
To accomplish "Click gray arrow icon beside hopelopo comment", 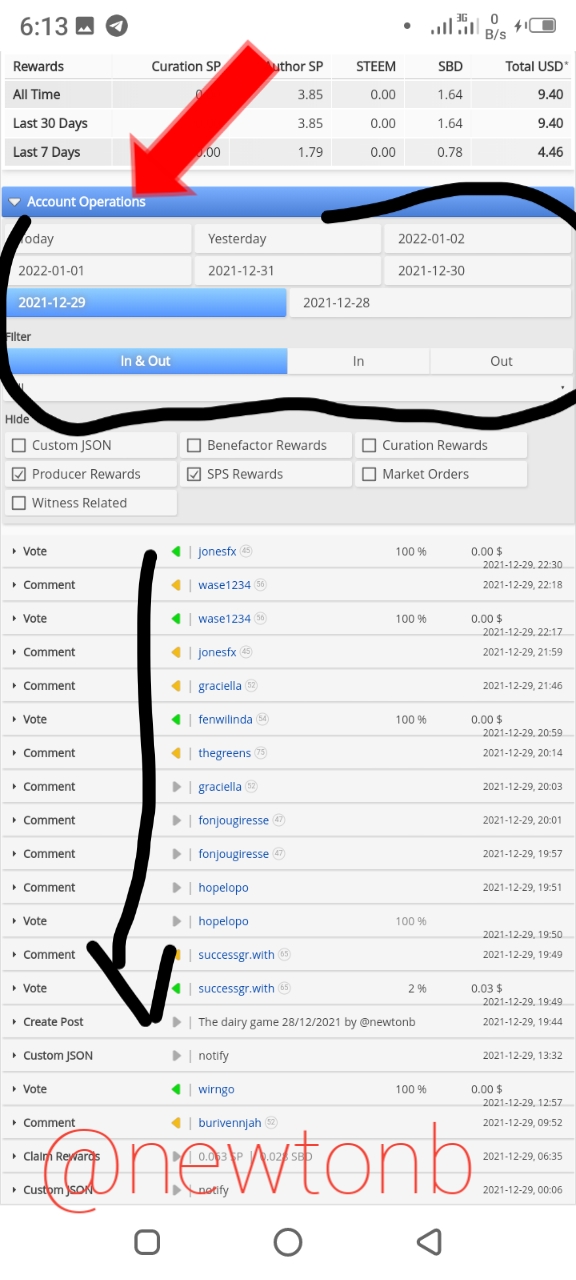I will [x=176, y=887].
